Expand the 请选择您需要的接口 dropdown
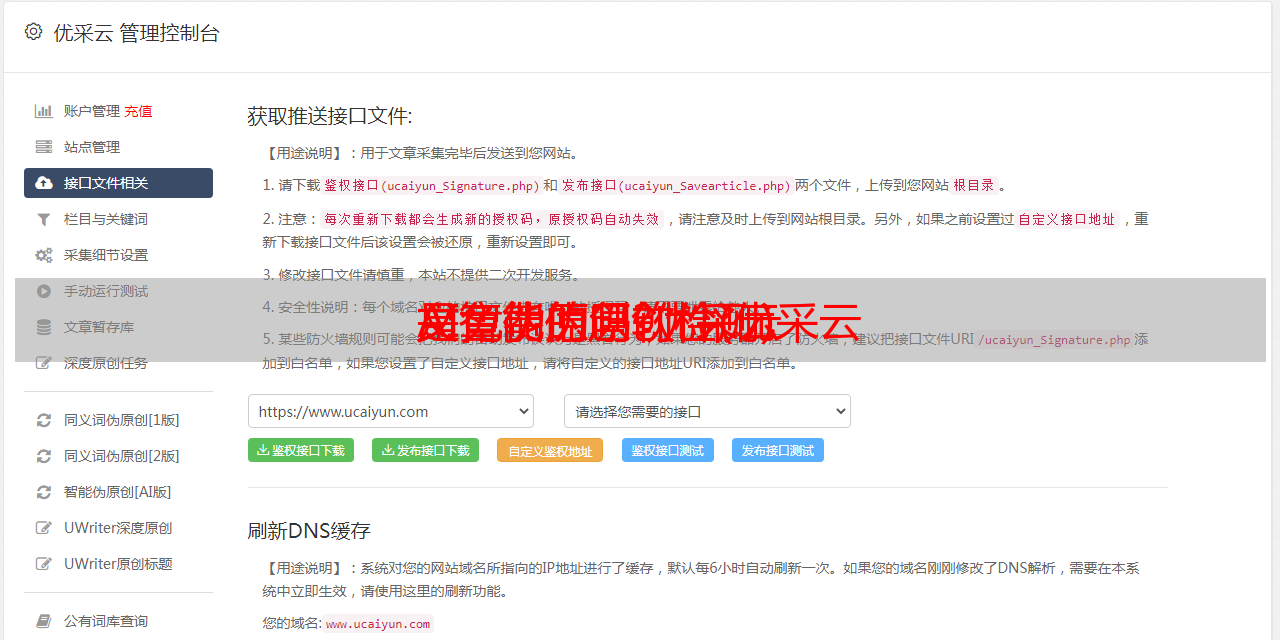Screen dimensions: 1280x640 (x=707, y=411)
